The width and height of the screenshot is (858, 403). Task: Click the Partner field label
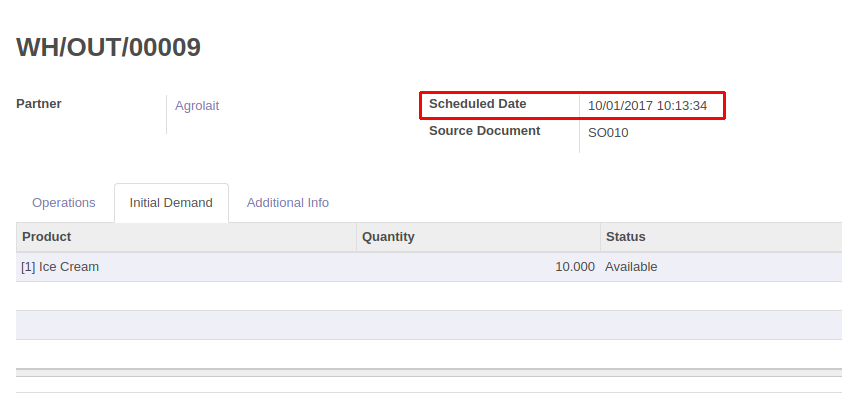click(x=39, y=104)
